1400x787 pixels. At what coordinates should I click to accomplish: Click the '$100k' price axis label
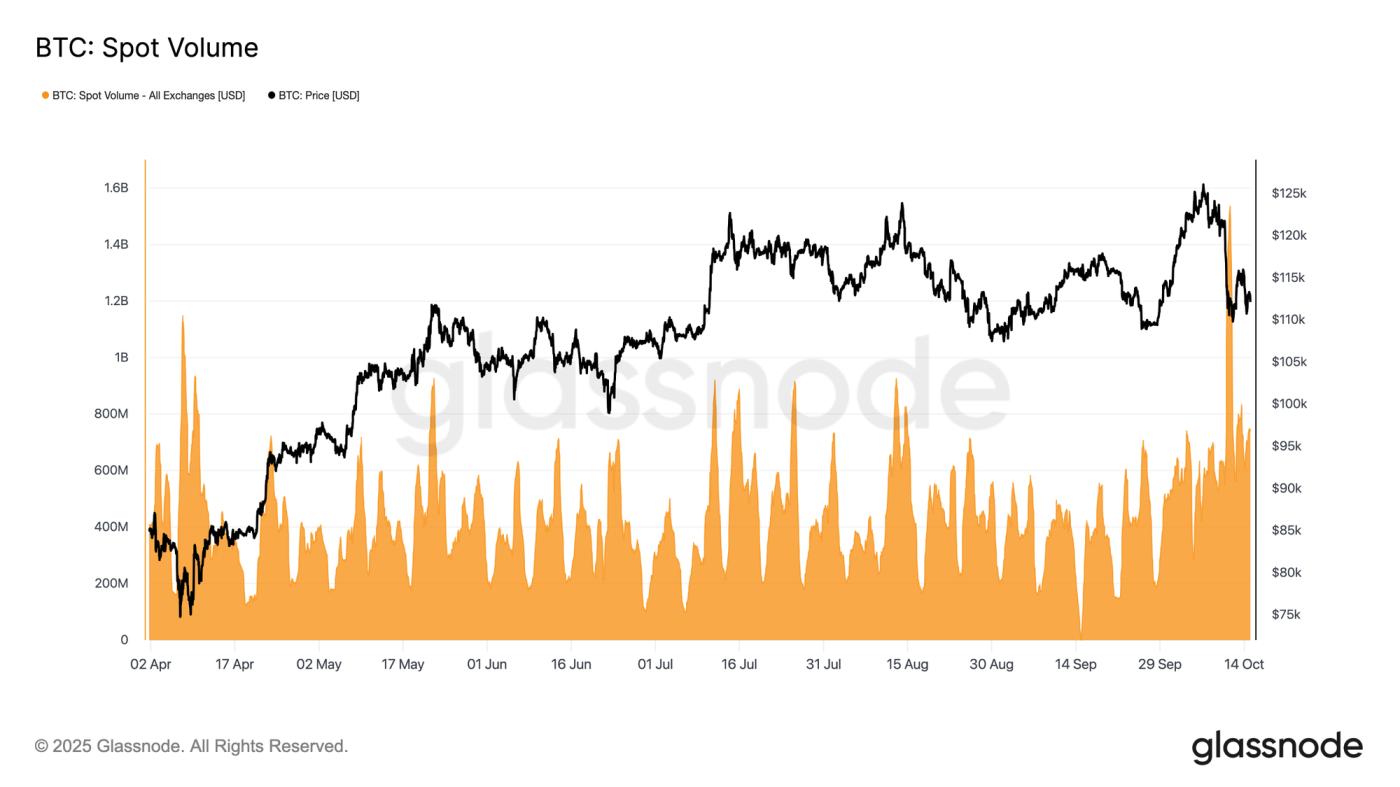(x=1289, y=404)
